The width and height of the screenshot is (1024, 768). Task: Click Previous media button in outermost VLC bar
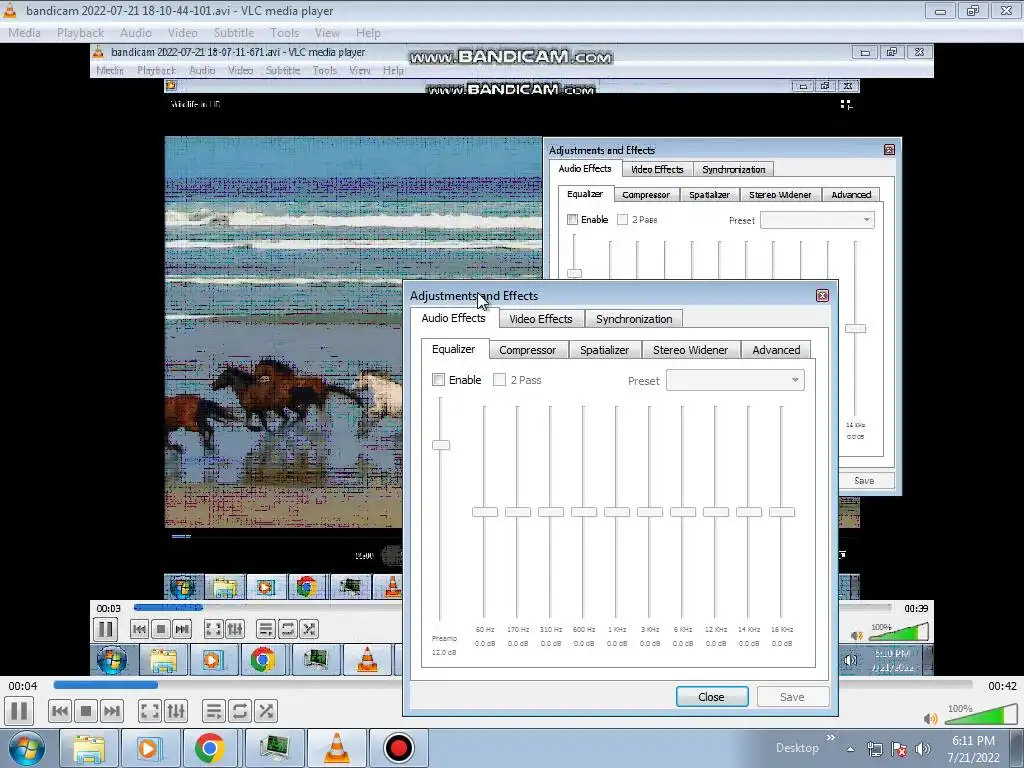pyautogui.click(x=59, y=711)
